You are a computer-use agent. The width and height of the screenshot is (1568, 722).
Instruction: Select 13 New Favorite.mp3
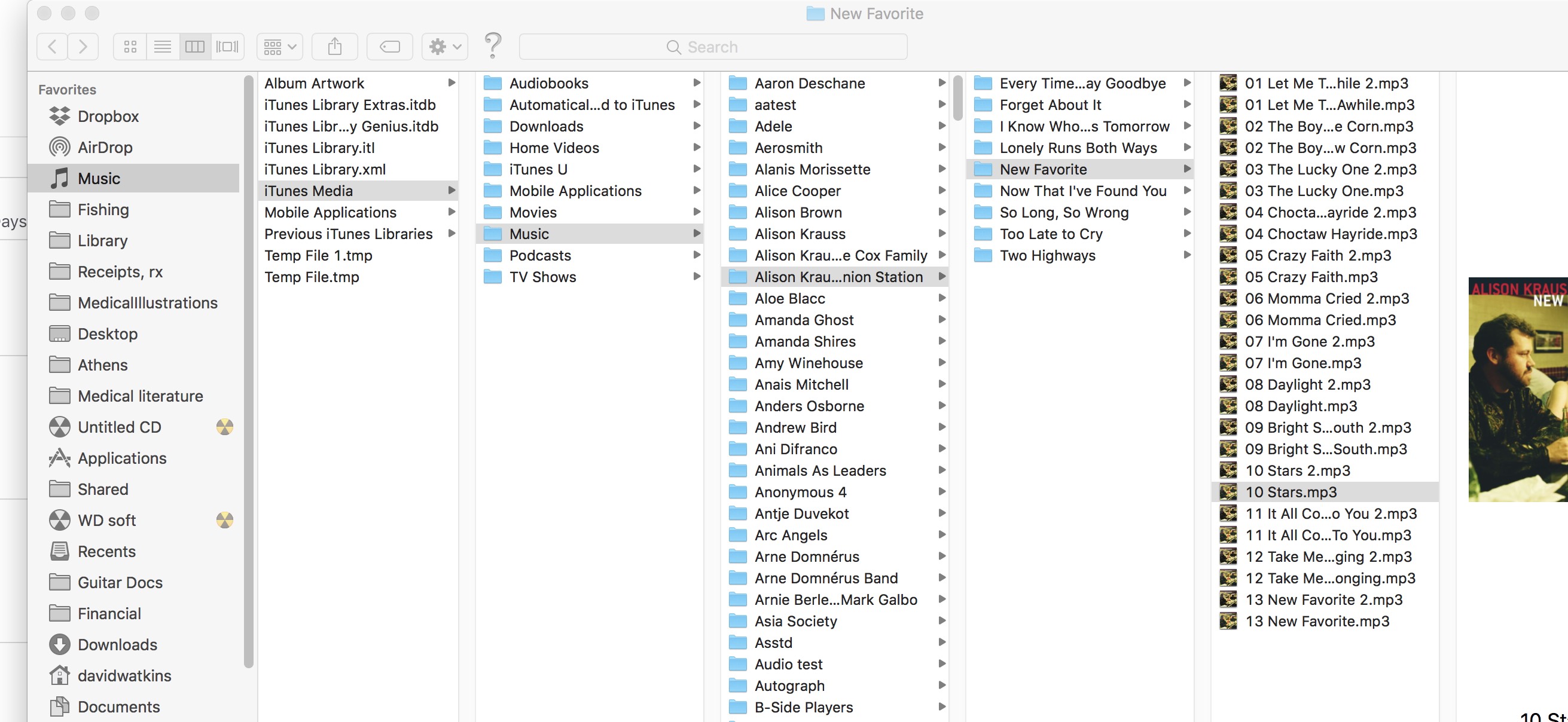pos(1325,621)
